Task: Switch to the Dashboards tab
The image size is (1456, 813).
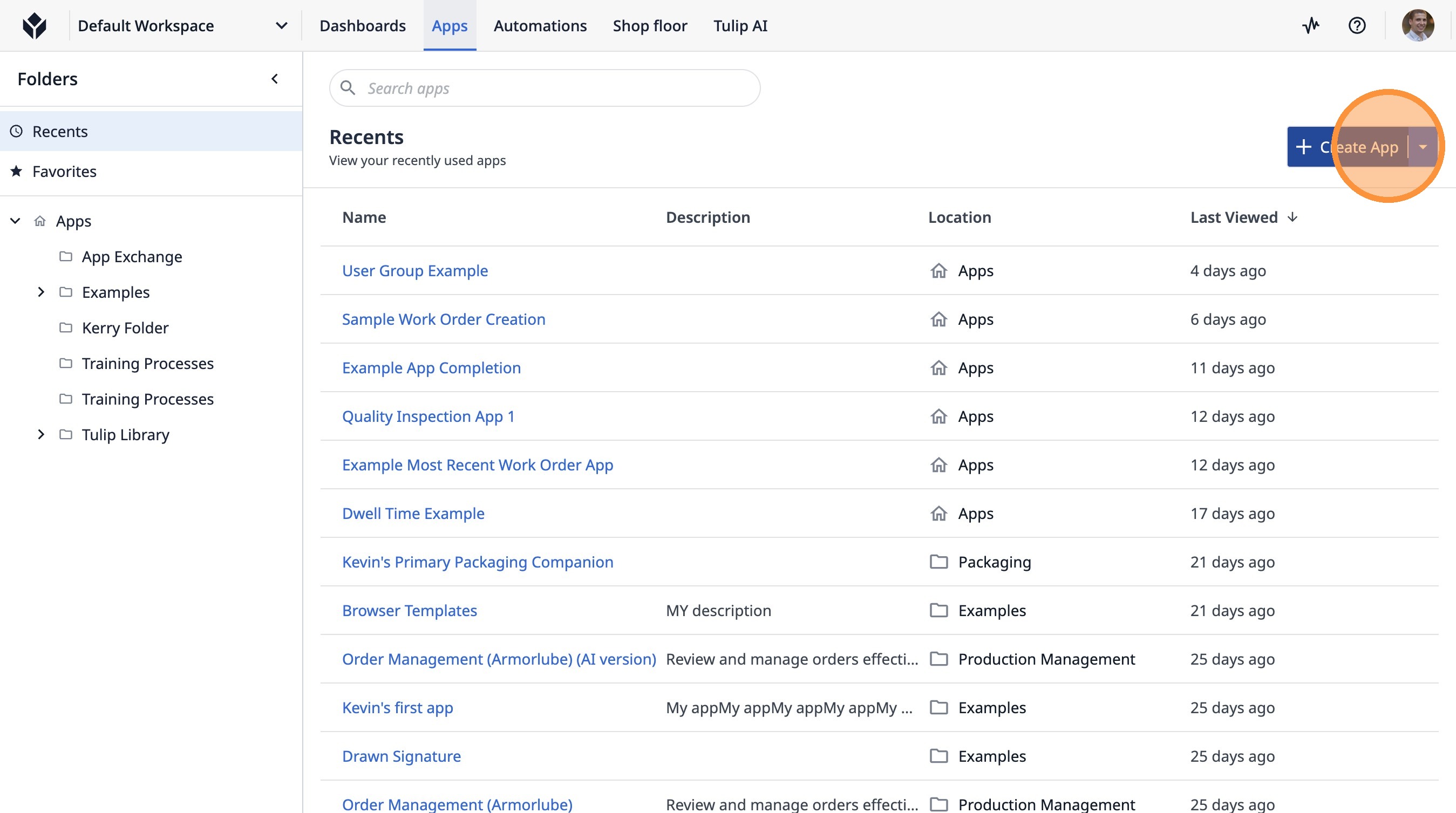Action: pos(362,26)
